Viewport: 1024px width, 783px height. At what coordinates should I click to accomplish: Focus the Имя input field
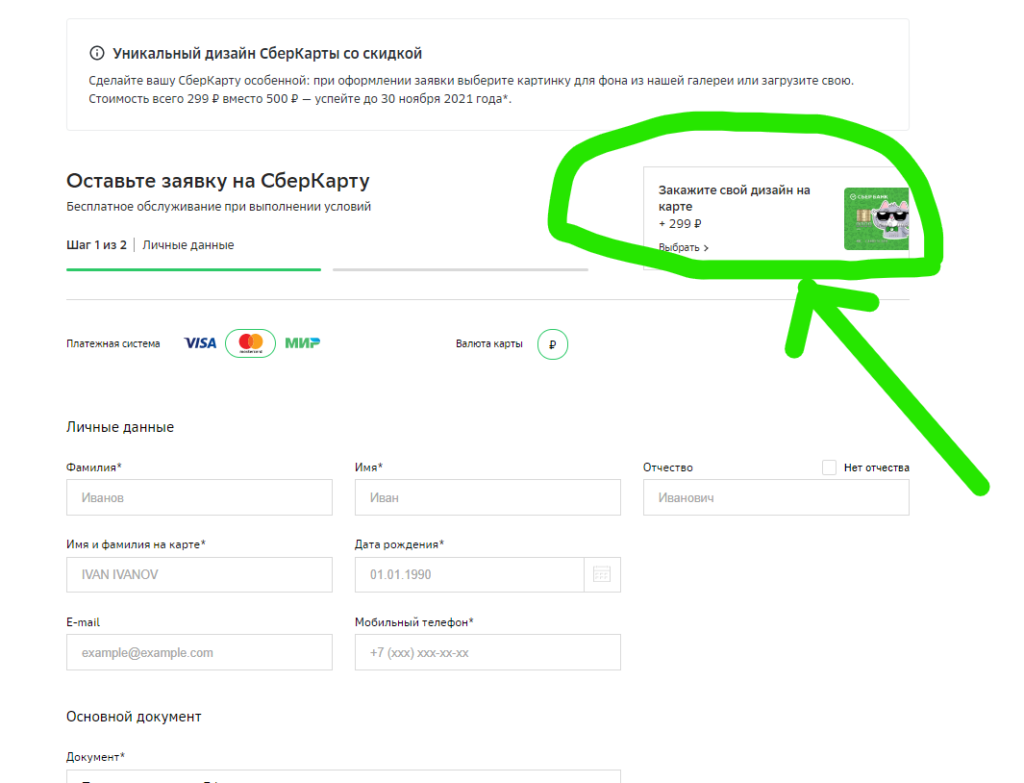coord(487,498)
